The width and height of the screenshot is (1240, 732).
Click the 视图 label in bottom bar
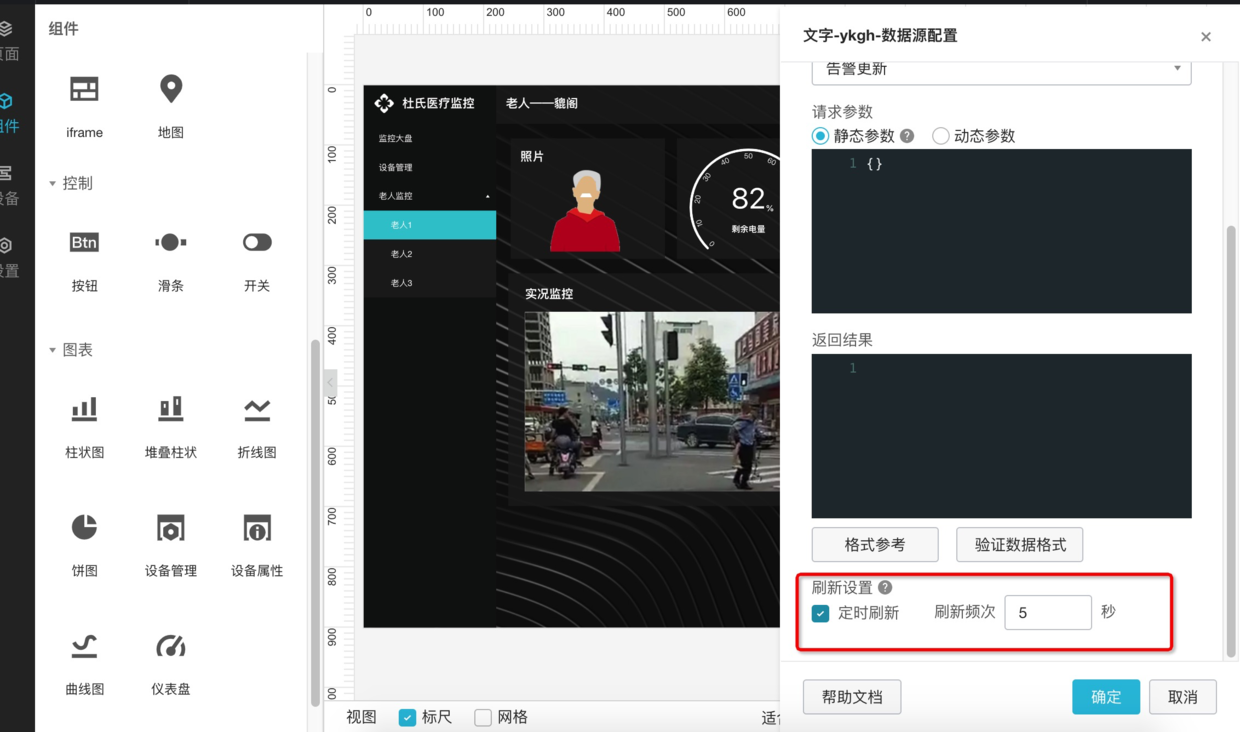coord(361,717)
